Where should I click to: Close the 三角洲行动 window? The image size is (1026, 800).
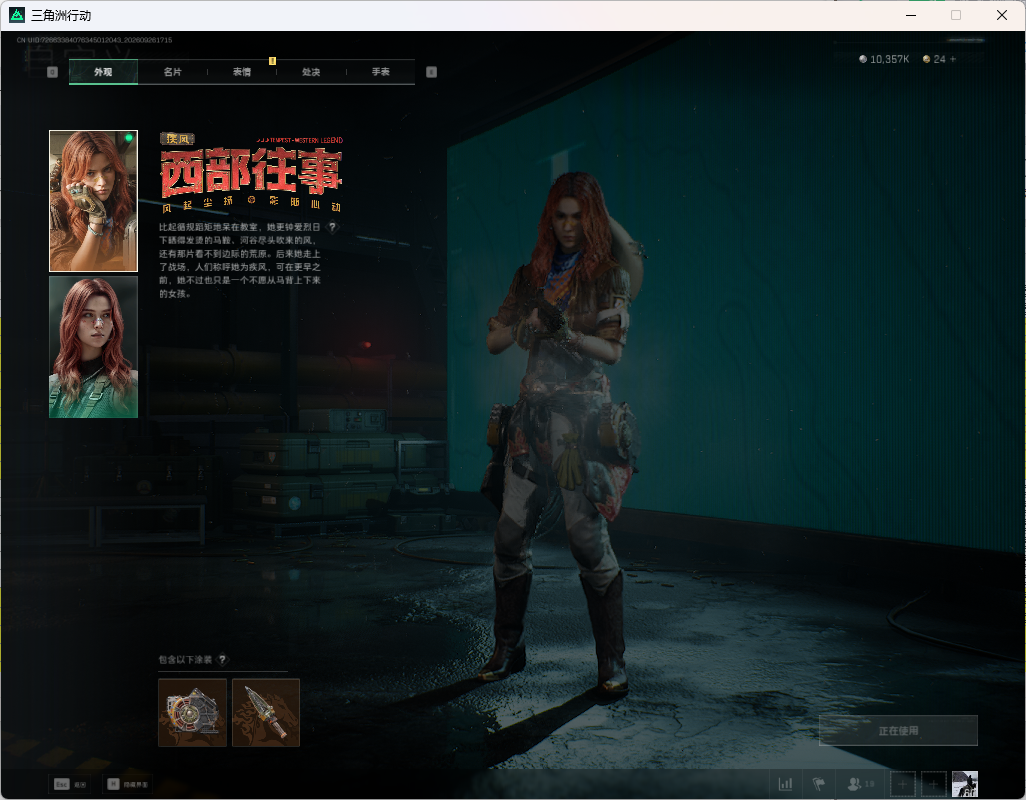point(1002,15)
